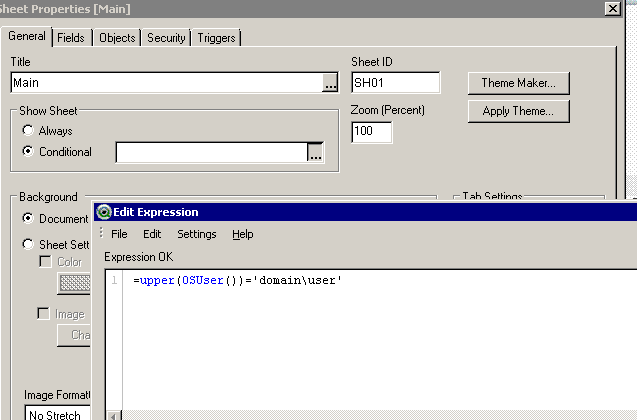Open the File menu in Edit Expression
Screen dimensions: 637x420
click(119, 234)
